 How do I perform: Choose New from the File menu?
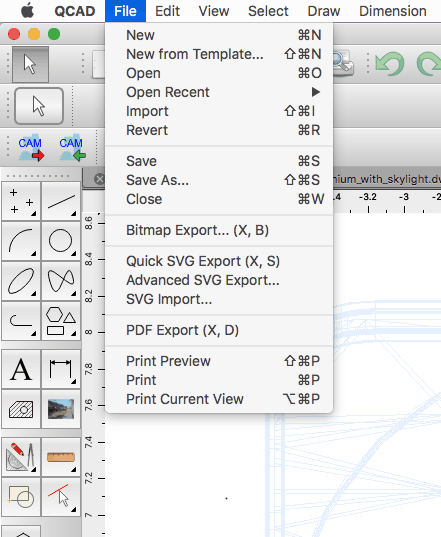[x=219, y=35]
